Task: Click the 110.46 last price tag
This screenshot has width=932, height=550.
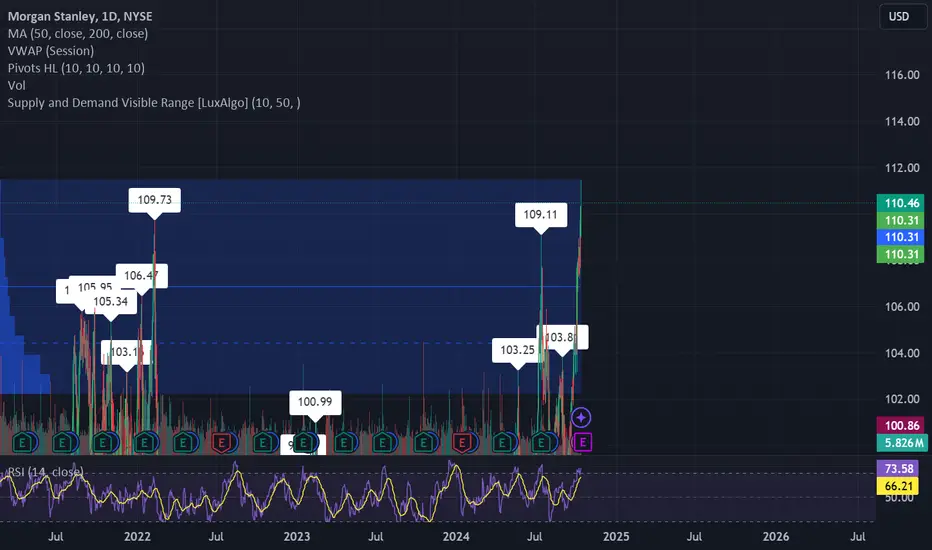Action: pyautogui.click(x=900, y=203)
